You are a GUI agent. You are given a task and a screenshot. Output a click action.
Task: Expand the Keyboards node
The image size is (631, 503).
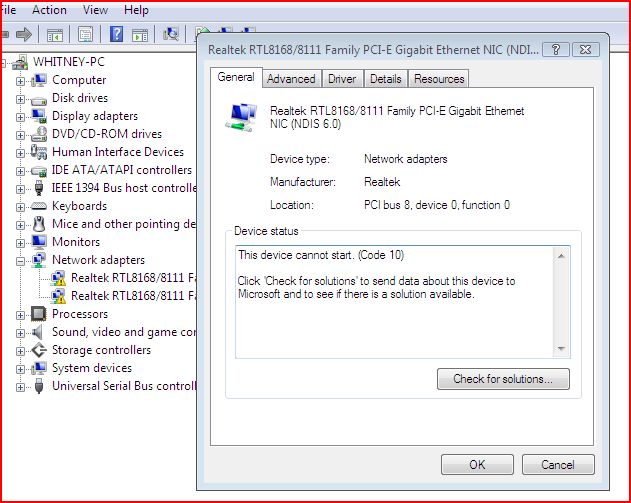point(20,207)
